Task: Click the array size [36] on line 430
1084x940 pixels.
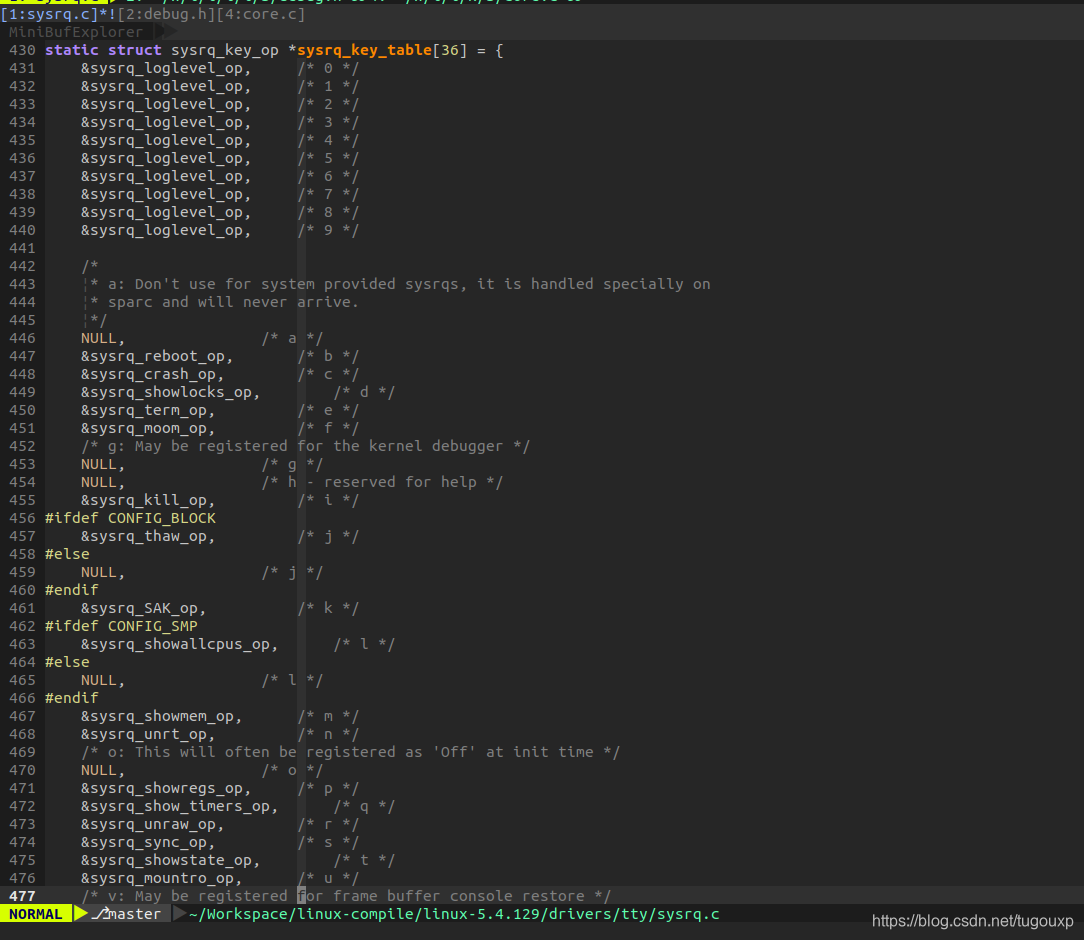Action: coord(450,50)
